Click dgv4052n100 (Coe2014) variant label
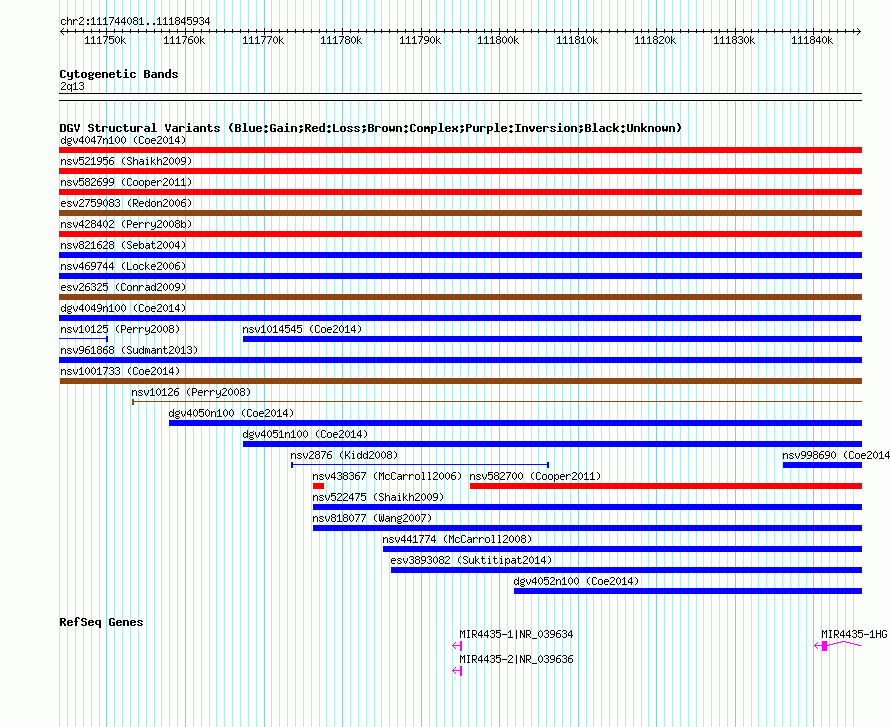Image resolution: width=890 pixels, height=727 pixels. coord(576,581)
